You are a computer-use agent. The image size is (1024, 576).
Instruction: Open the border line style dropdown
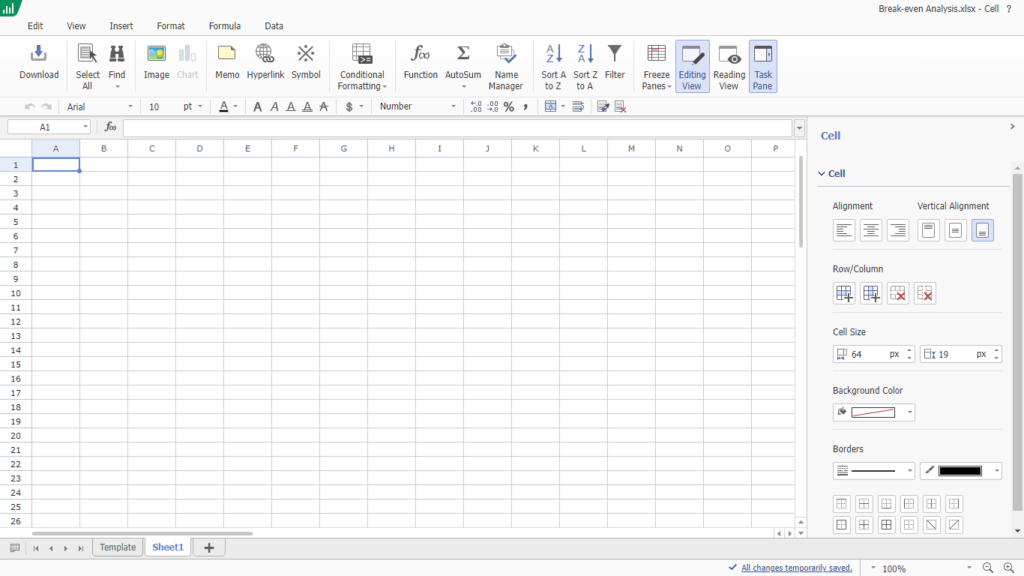point(874,471)
